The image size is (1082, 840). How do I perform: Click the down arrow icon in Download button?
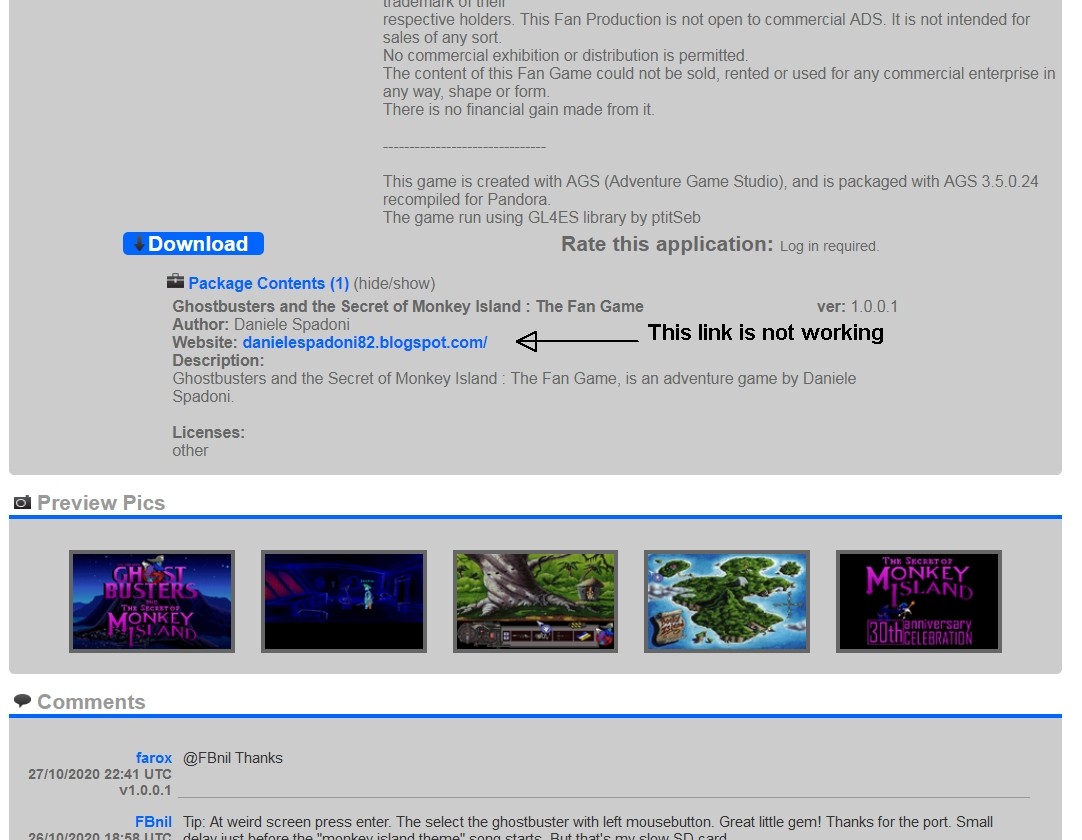pos(139,244)
